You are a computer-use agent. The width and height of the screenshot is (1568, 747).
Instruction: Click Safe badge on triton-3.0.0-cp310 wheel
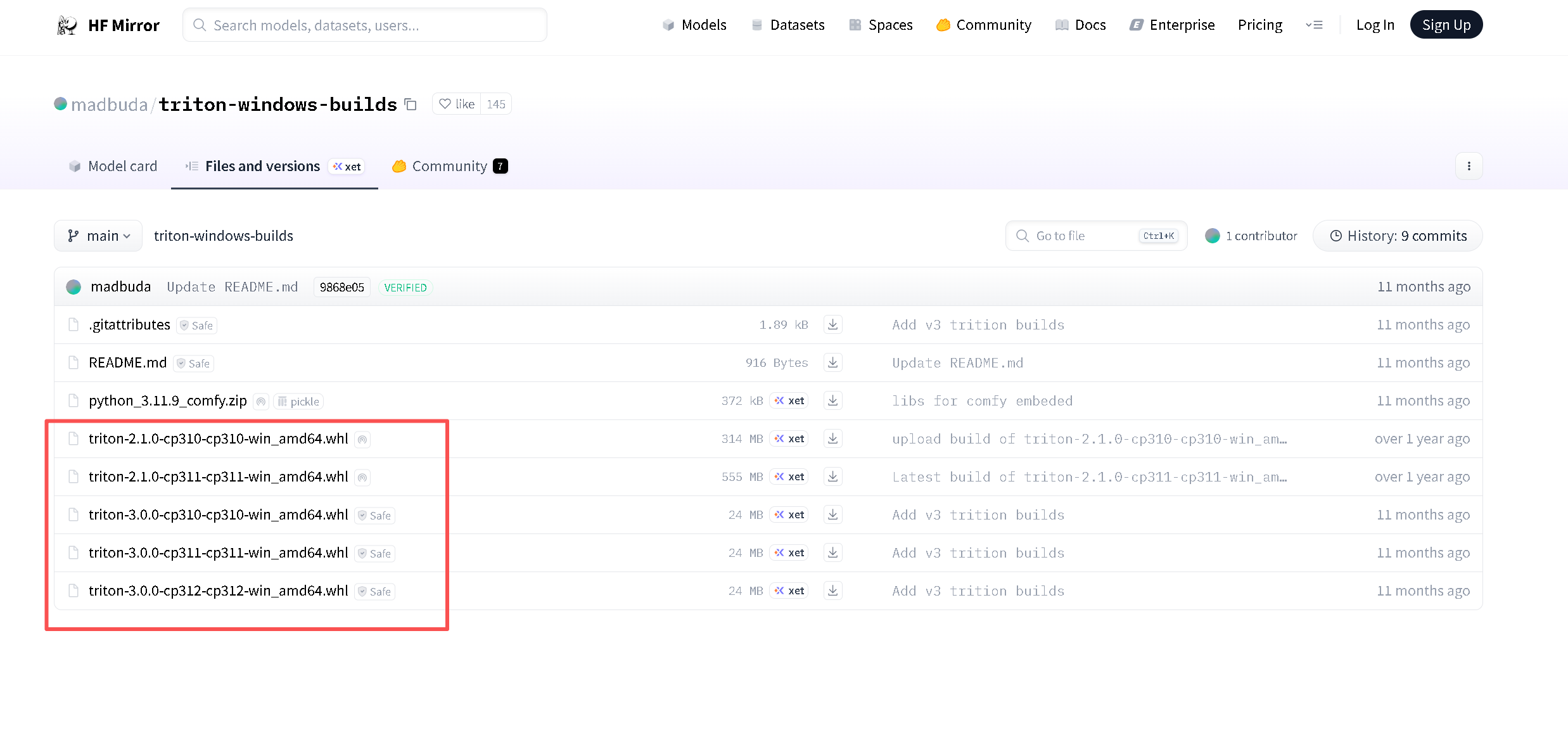pos(374,515)
